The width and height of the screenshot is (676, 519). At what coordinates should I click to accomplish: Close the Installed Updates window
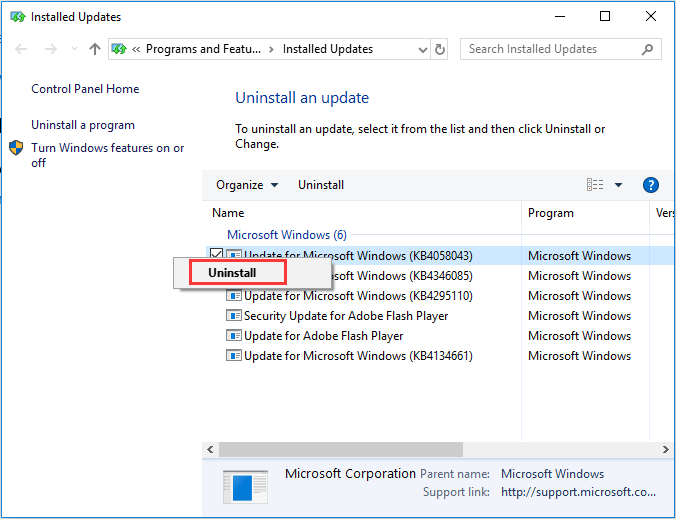(x=651, y=16)
